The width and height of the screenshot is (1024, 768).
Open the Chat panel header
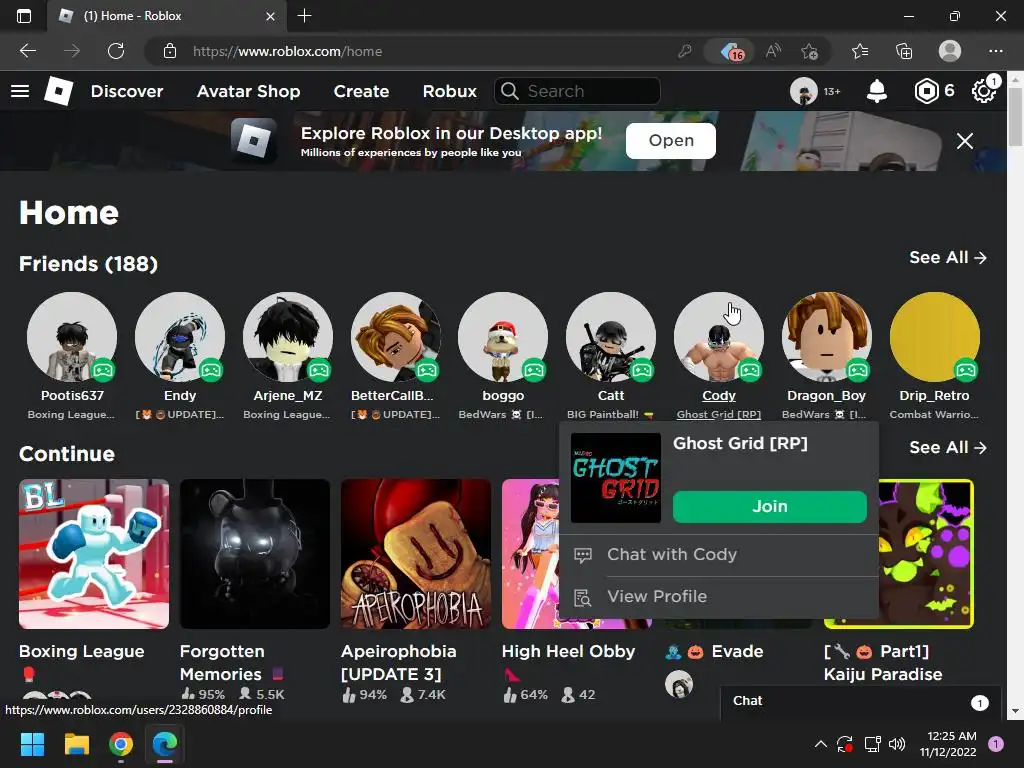pos(861,701)
